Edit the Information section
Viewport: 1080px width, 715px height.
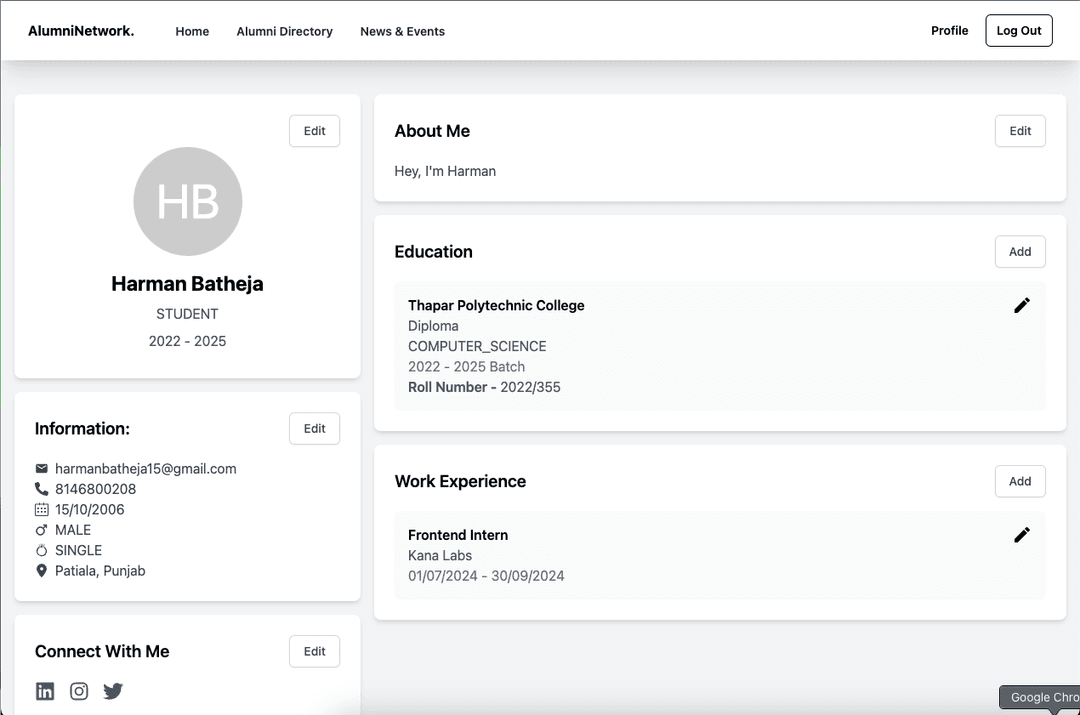pyautogui.click(x=314, y=428)
